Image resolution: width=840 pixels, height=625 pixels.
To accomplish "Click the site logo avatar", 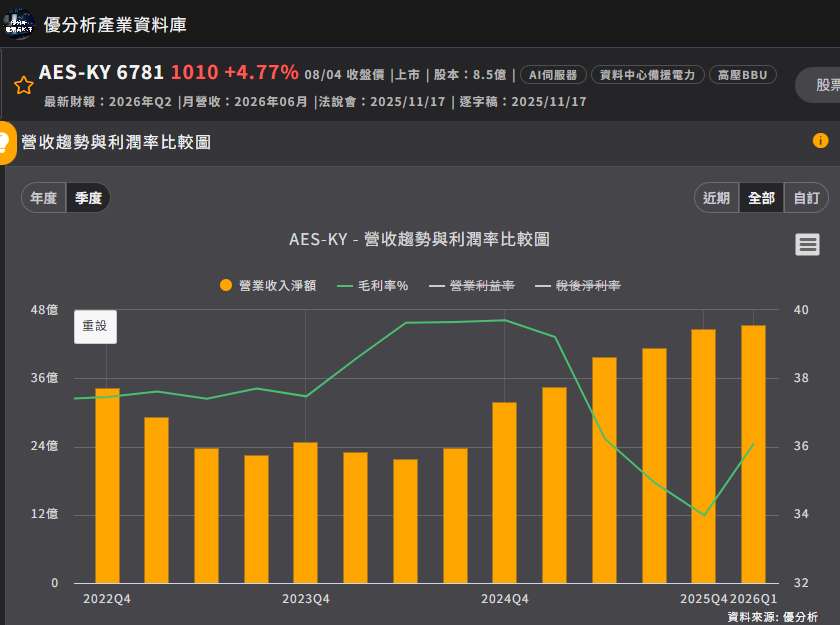I will point(18,24).
